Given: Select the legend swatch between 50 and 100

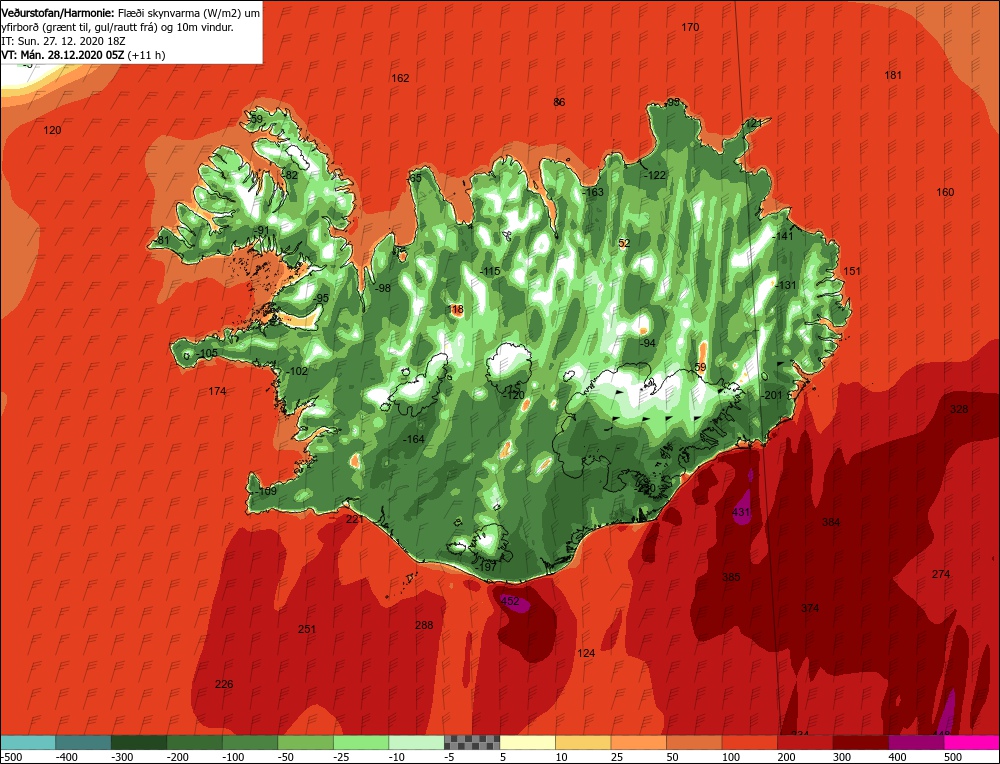Looking at the screenshot, I should click(x=694, y=742).
